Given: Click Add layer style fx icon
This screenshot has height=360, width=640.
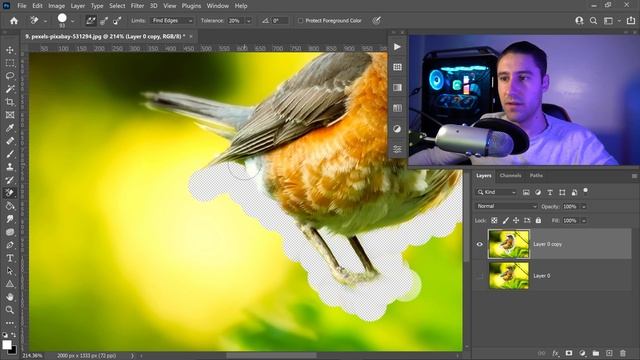Looking at the screenshot, I should pyautogui.click(x=556, y=353).
